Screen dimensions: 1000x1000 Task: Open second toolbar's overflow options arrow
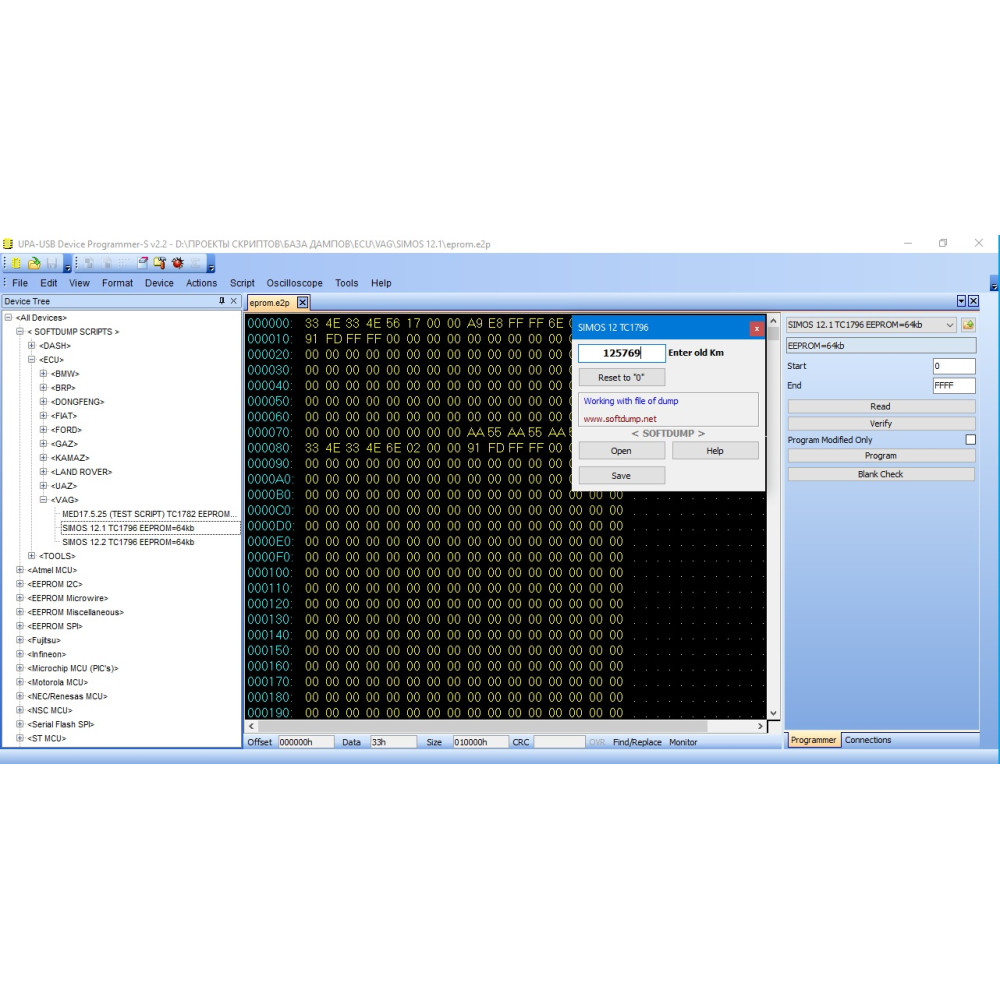click(x=211, y=264)
